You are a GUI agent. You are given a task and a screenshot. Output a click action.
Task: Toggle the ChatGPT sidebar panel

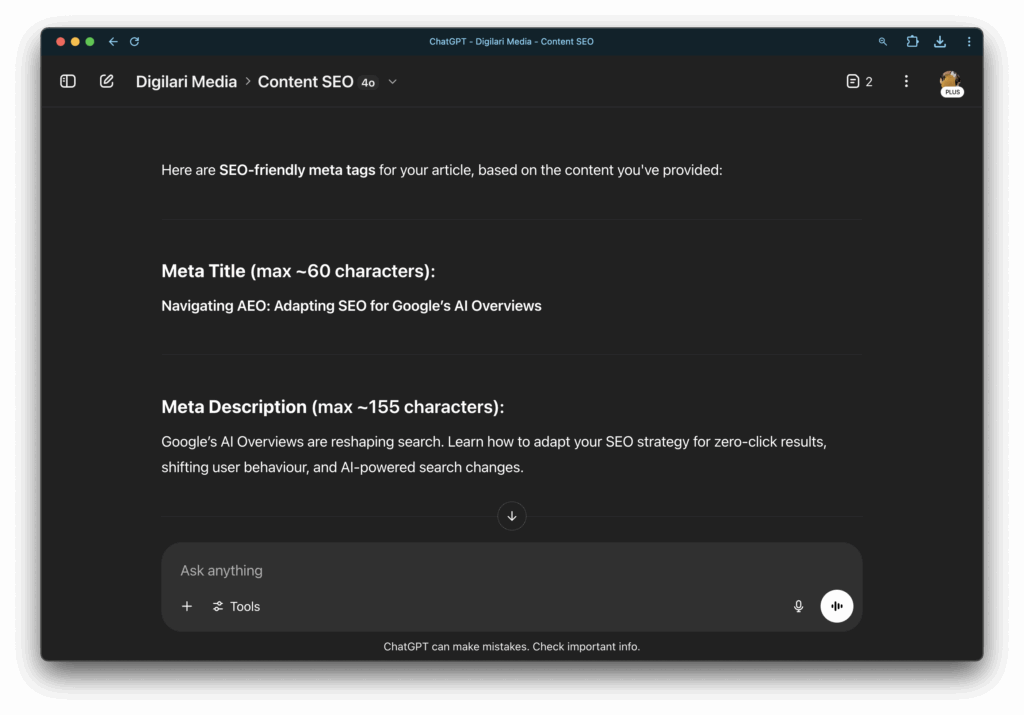click(x=68, y=81)
